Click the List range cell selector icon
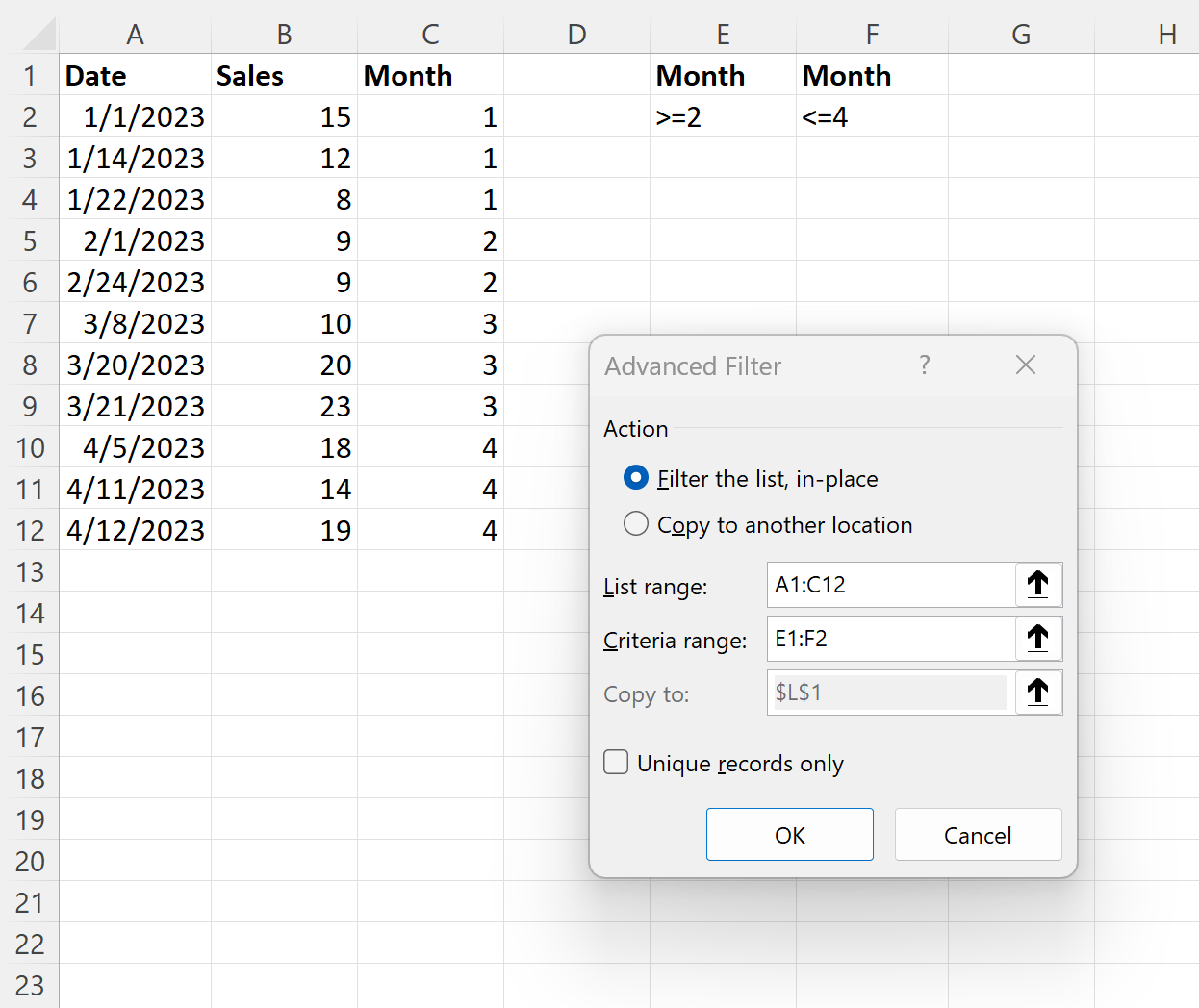This screenshot has width=1199, height=1008. [x=1037, y=585]
